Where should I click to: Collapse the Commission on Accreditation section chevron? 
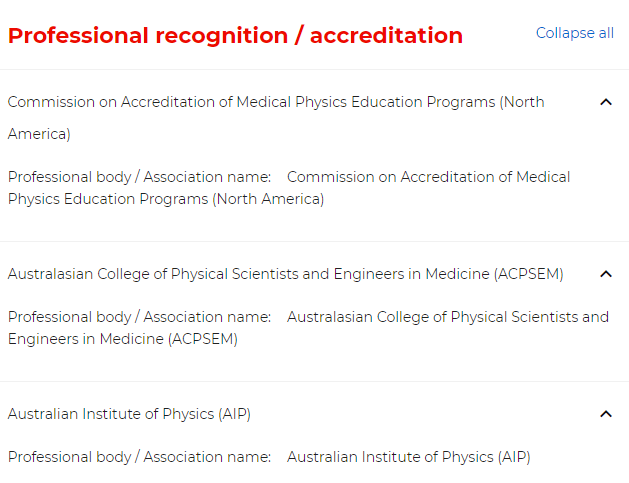coord(605,102)
